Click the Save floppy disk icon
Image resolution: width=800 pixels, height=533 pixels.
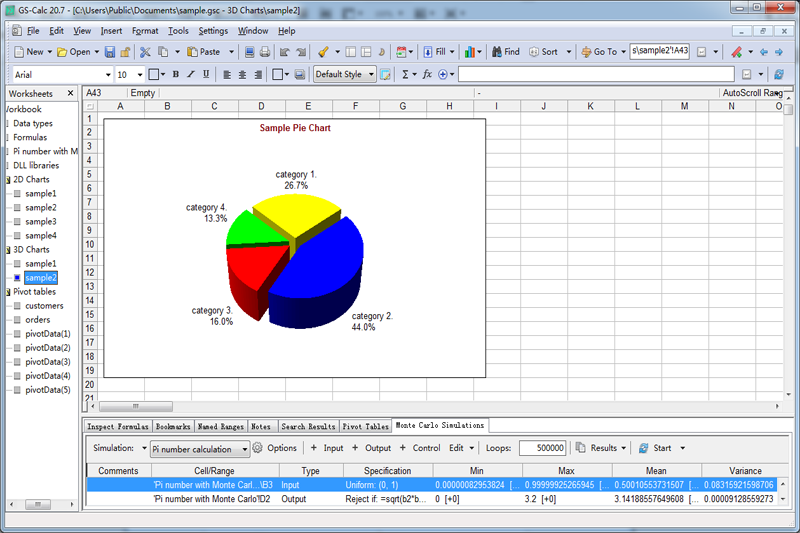(110, 52)
